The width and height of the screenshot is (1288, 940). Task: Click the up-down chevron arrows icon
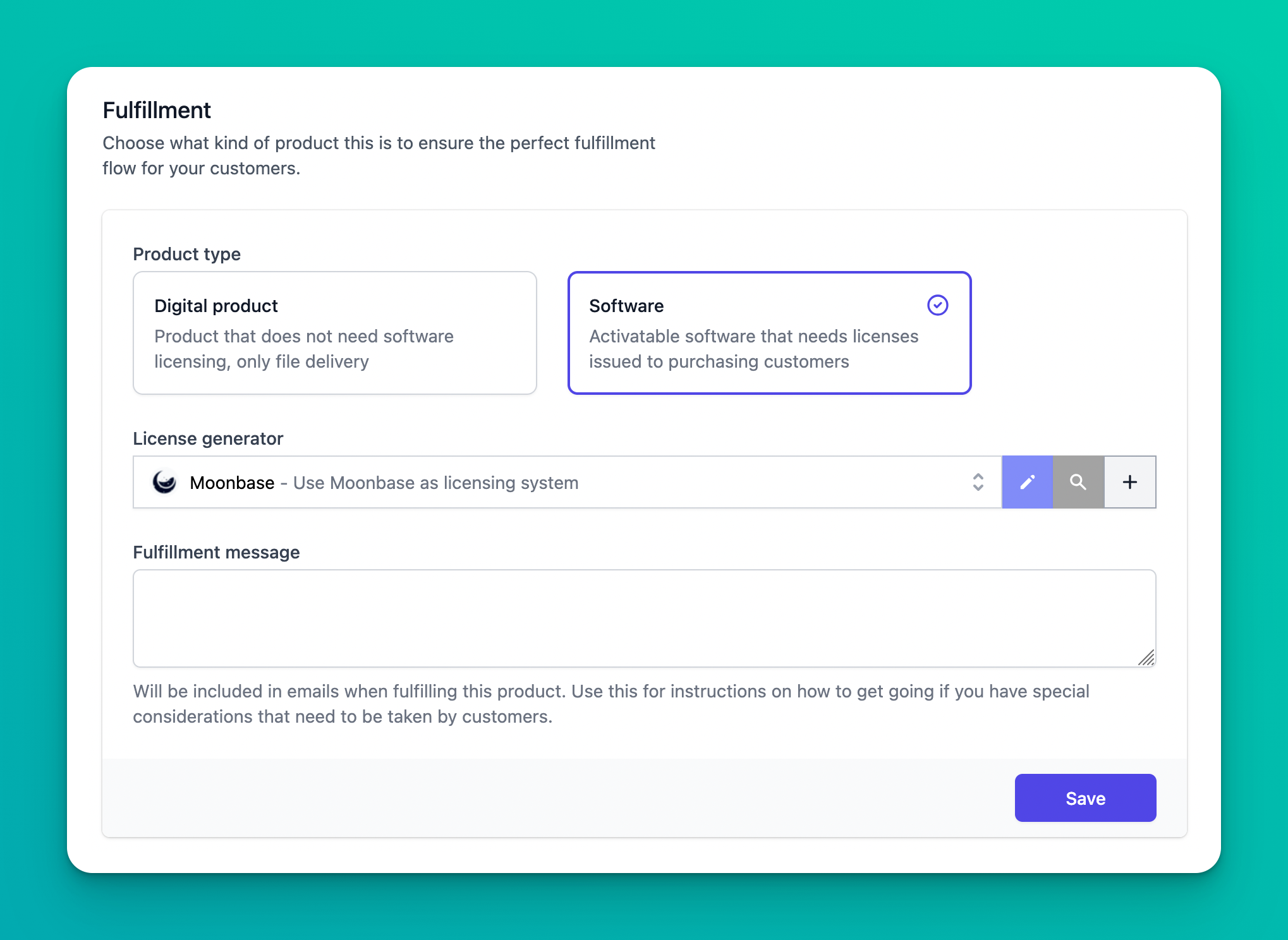pos(978,482)
